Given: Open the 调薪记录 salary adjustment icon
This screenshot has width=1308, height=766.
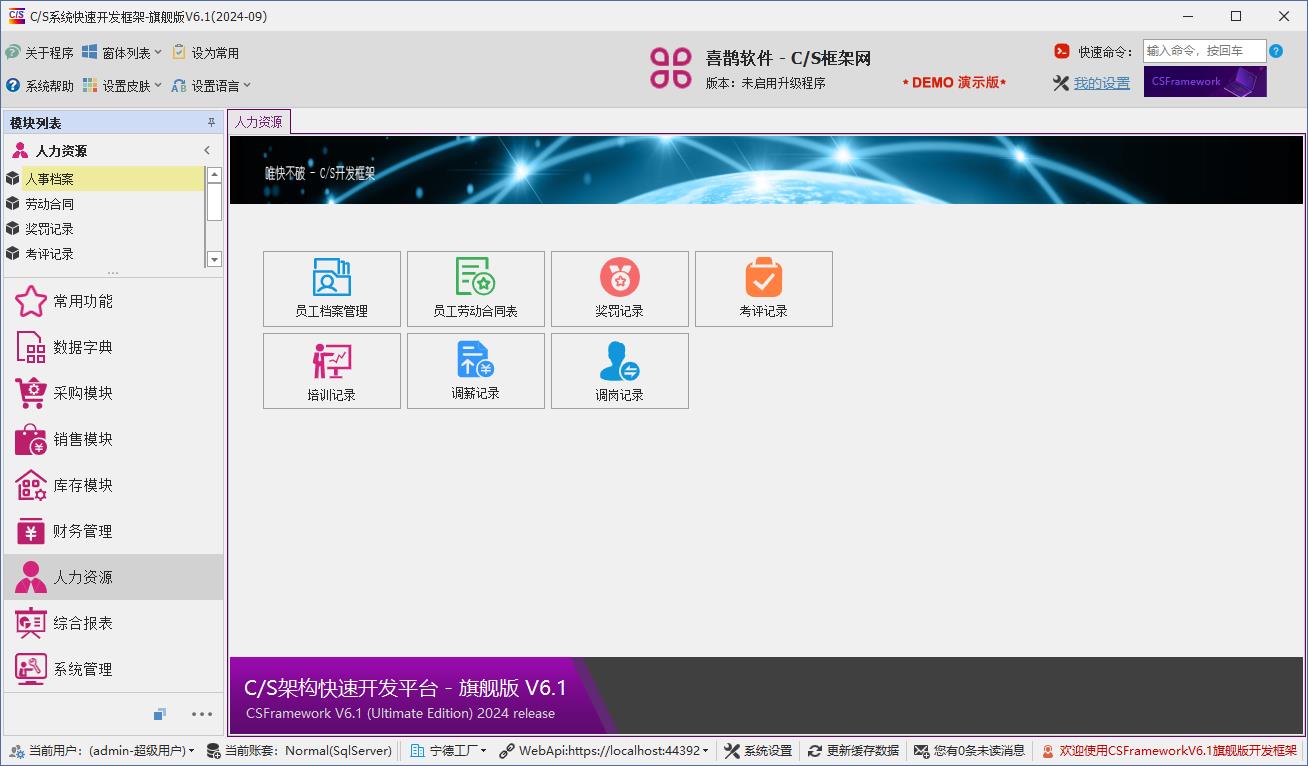Looking at the screenshot, I should tap(475, 371).
